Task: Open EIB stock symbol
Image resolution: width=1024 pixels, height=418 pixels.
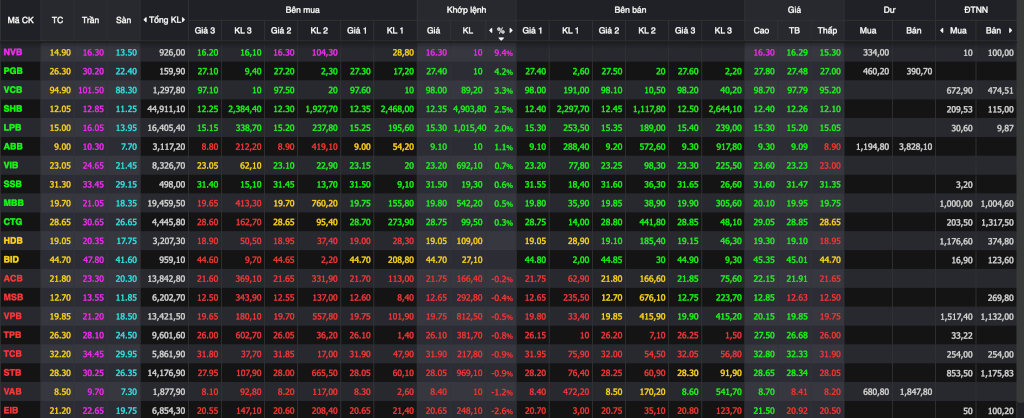Action: point(11,410)
